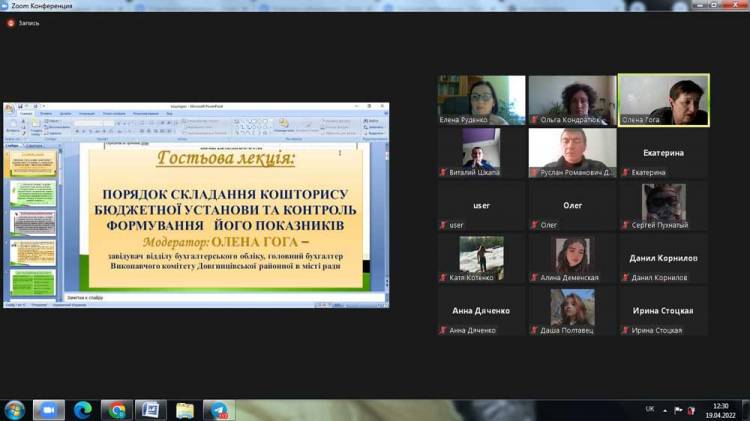Click the PowerPoint Office button
Viewport: 750px width, 421px height.
point(10,108)
